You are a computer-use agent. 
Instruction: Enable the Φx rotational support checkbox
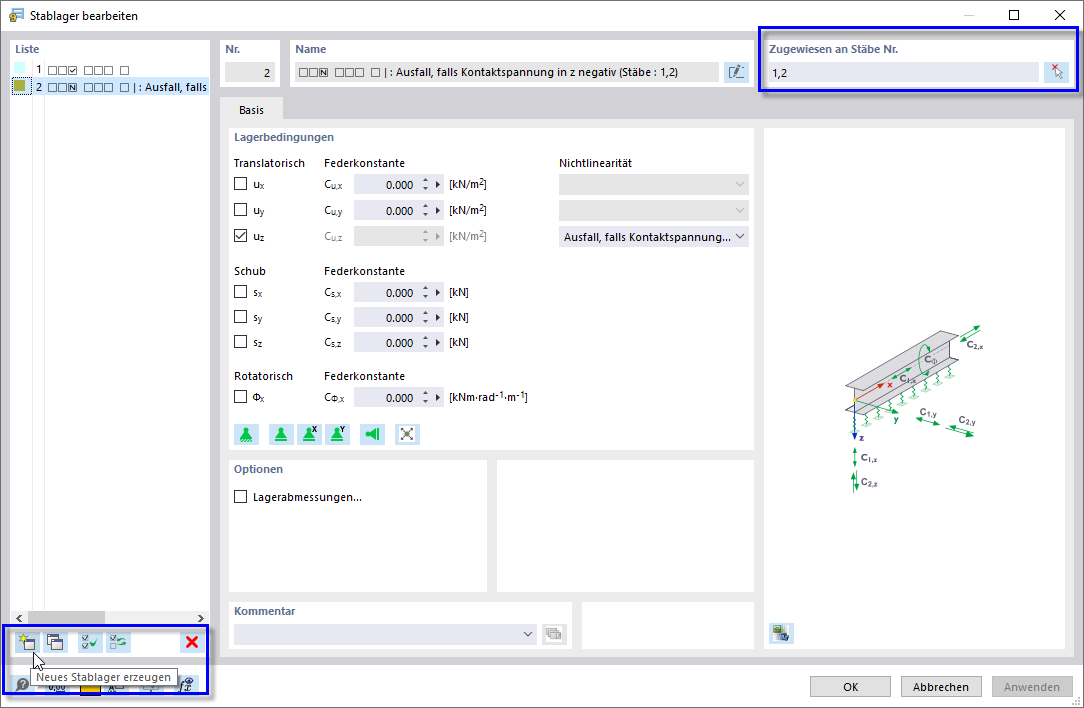pyautogui.click(x=241, y=397)
